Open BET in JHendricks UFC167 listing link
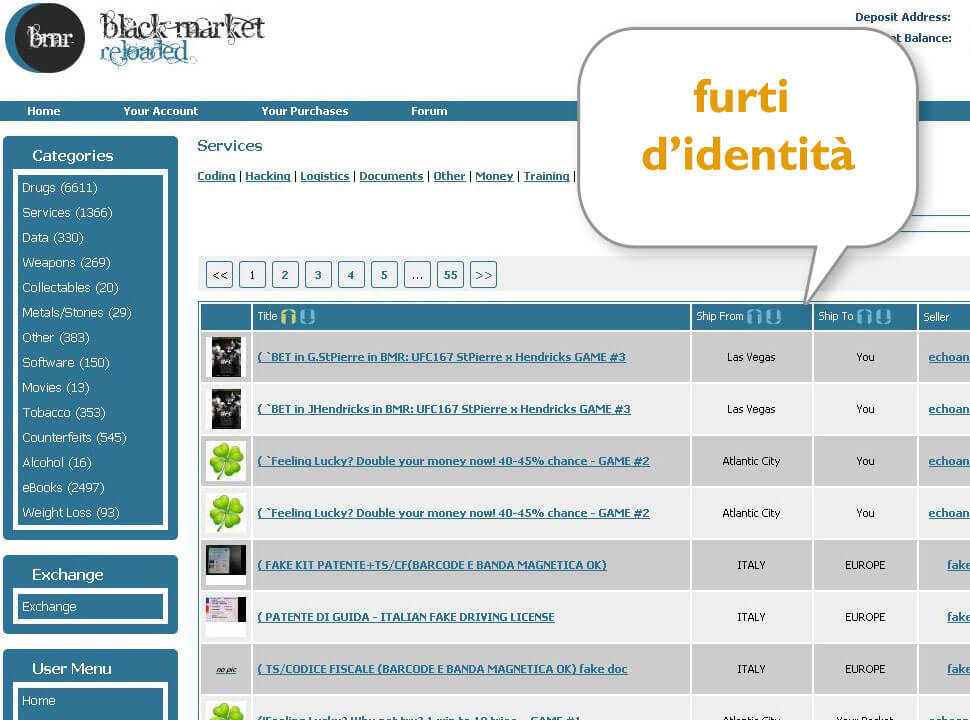Viewport: 970px width, 720px height. (444, 409)
